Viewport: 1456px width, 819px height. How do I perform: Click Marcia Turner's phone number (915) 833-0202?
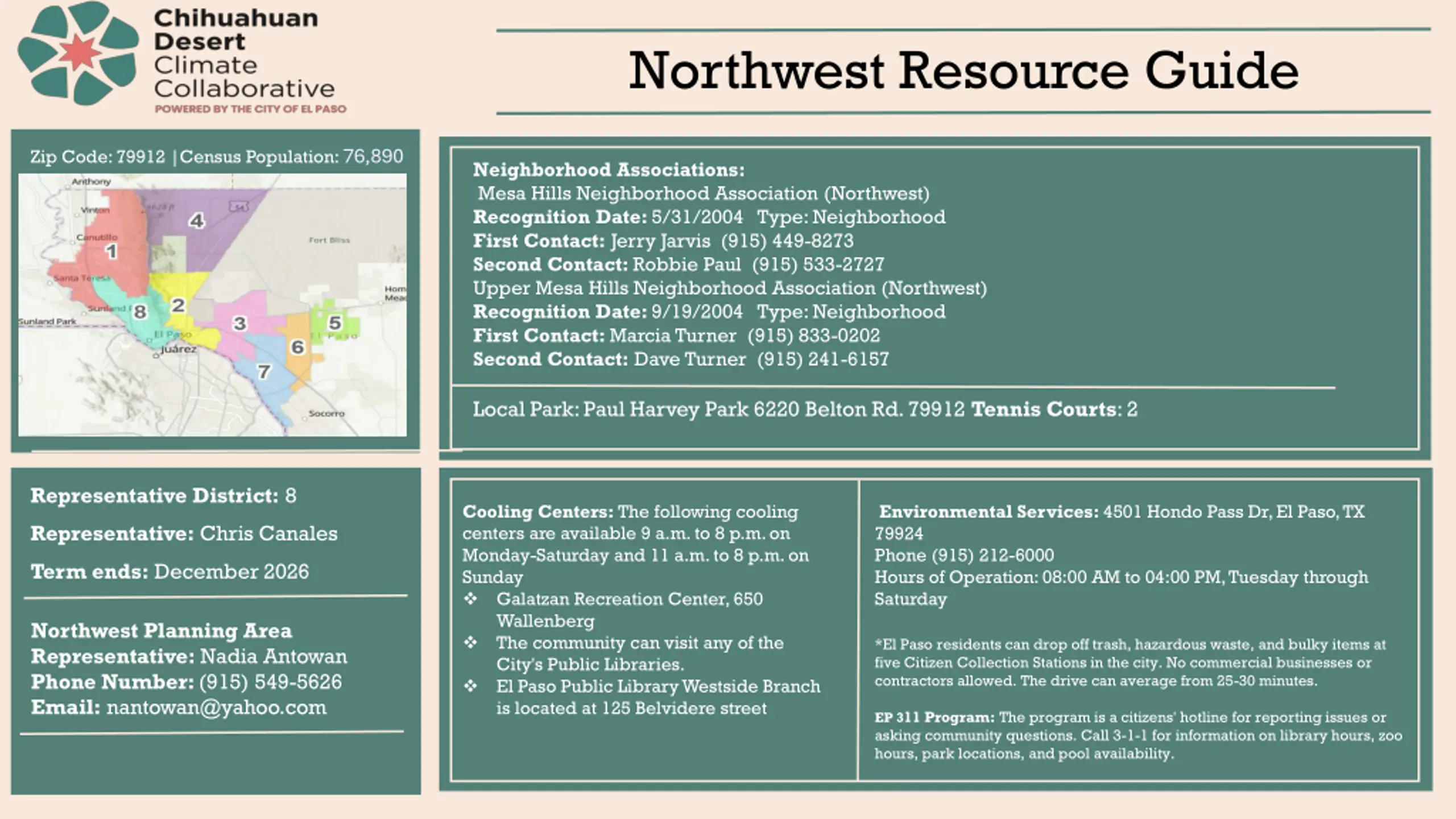[x=814, y=336]
